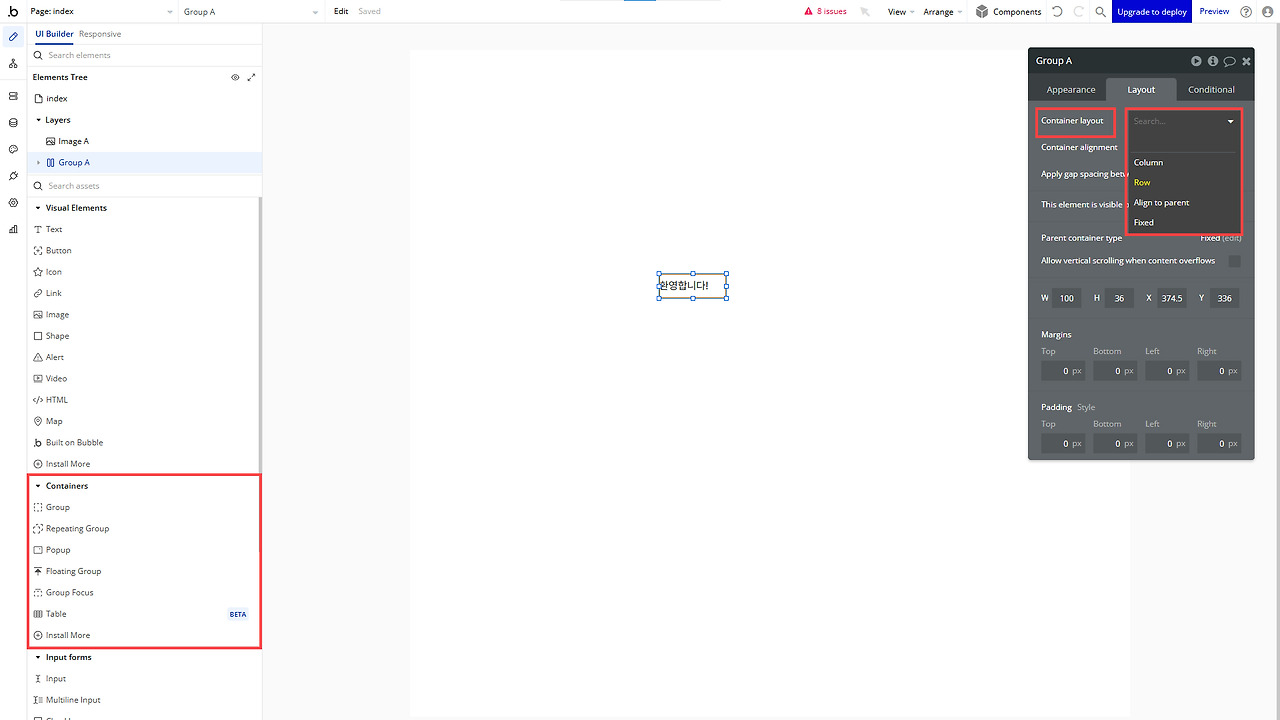
Task: Expand the Elements Tree to full view
Action: (251, 77)
